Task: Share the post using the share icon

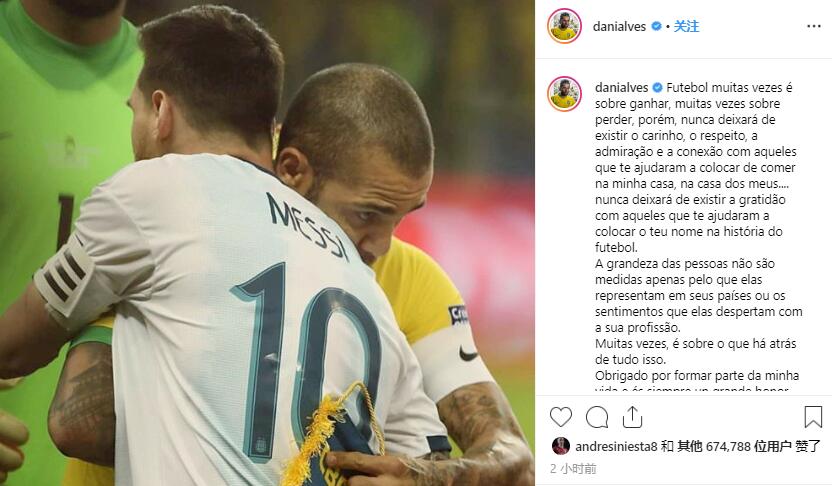Action: (632, 417)
